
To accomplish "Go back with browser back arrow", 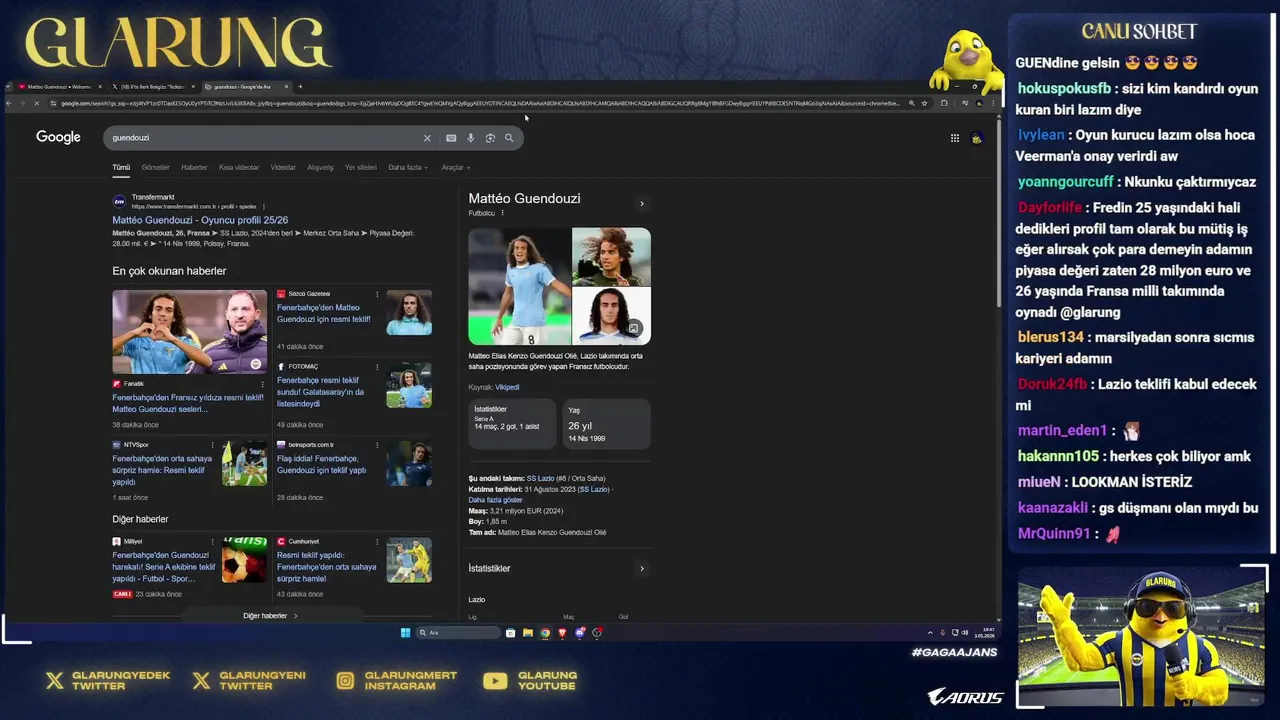I will pos(10,103).
